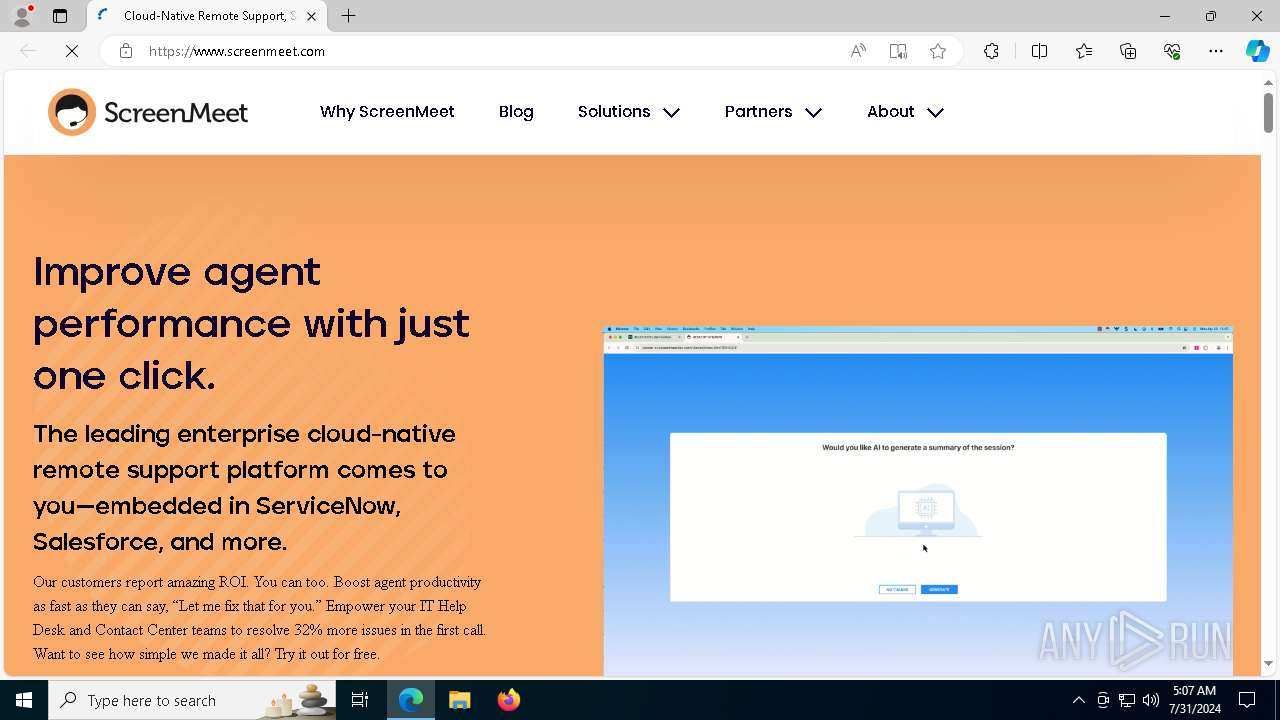This screenshot has width=1280, height=720.
Task: Click the browser back arrow
Action: click(x=28, y=51)
